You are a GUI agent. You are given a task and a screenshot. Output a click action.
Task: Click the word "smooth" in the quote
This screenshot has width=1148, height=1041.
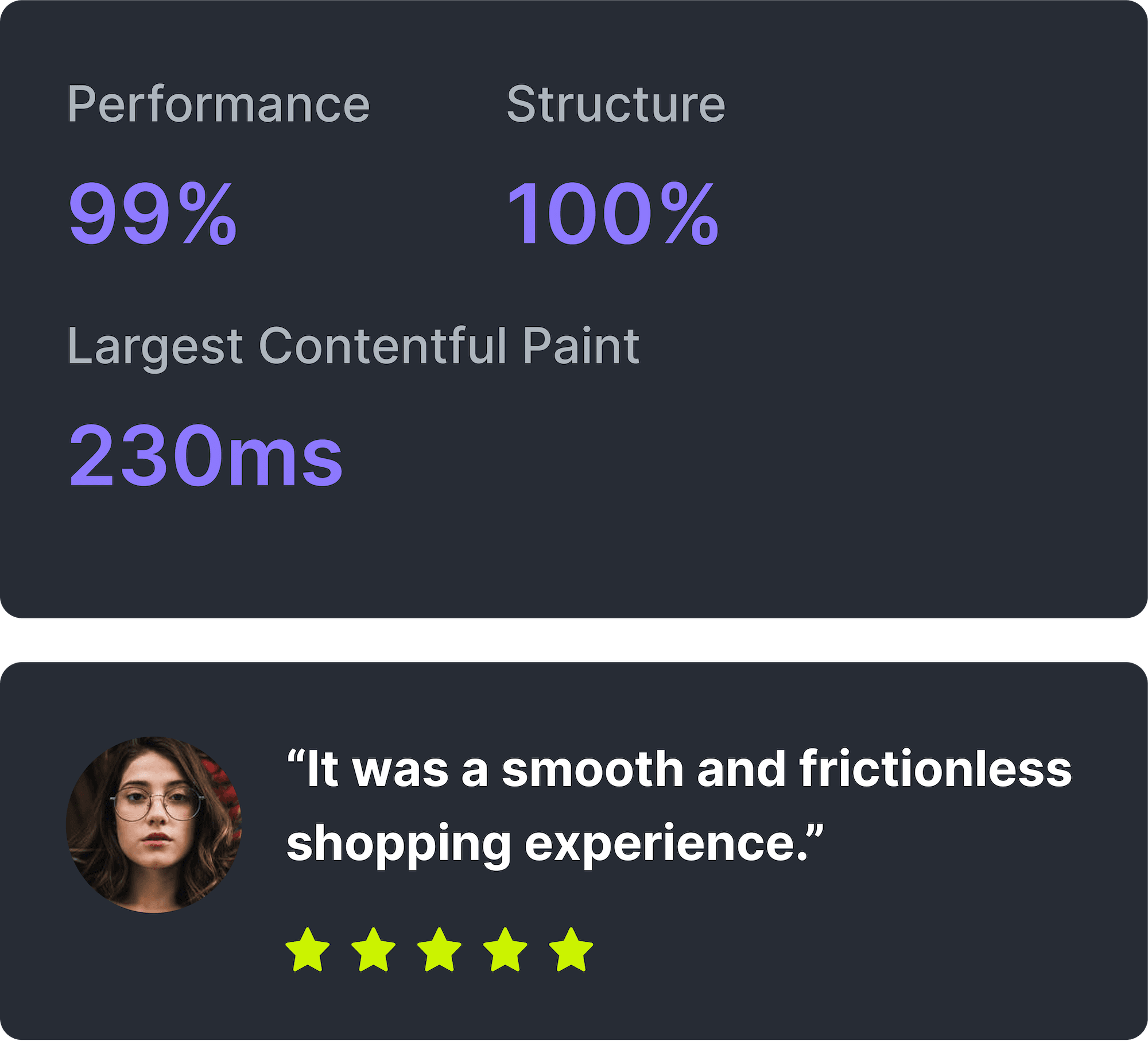[x=593, y=769]
